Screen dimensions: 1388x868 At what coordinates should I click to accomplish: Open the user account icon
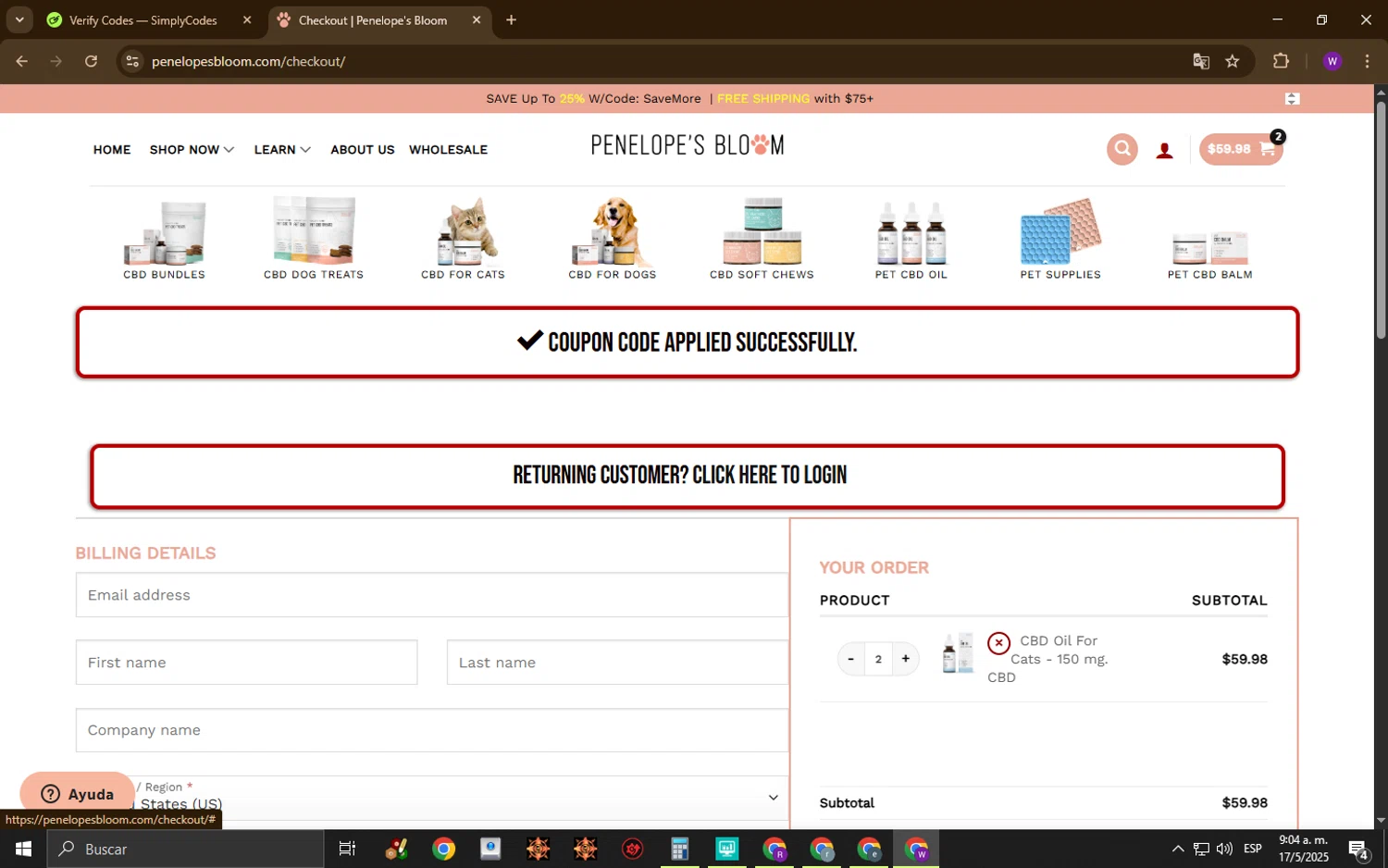point(1164,150)
